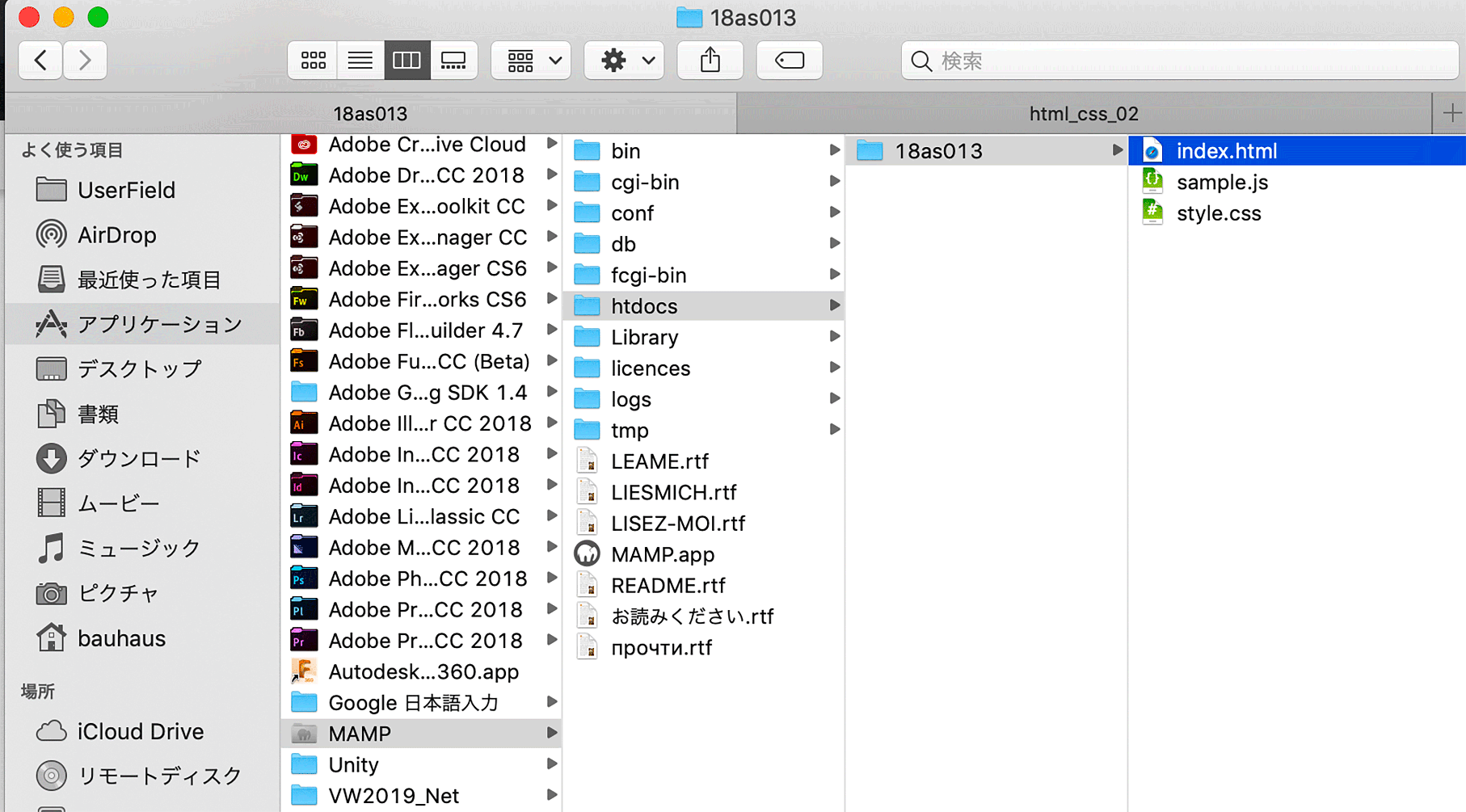Add a new tab with plus button
Image resolution: width=1466 pixels, height=812 pixels.
(1451, 113)
